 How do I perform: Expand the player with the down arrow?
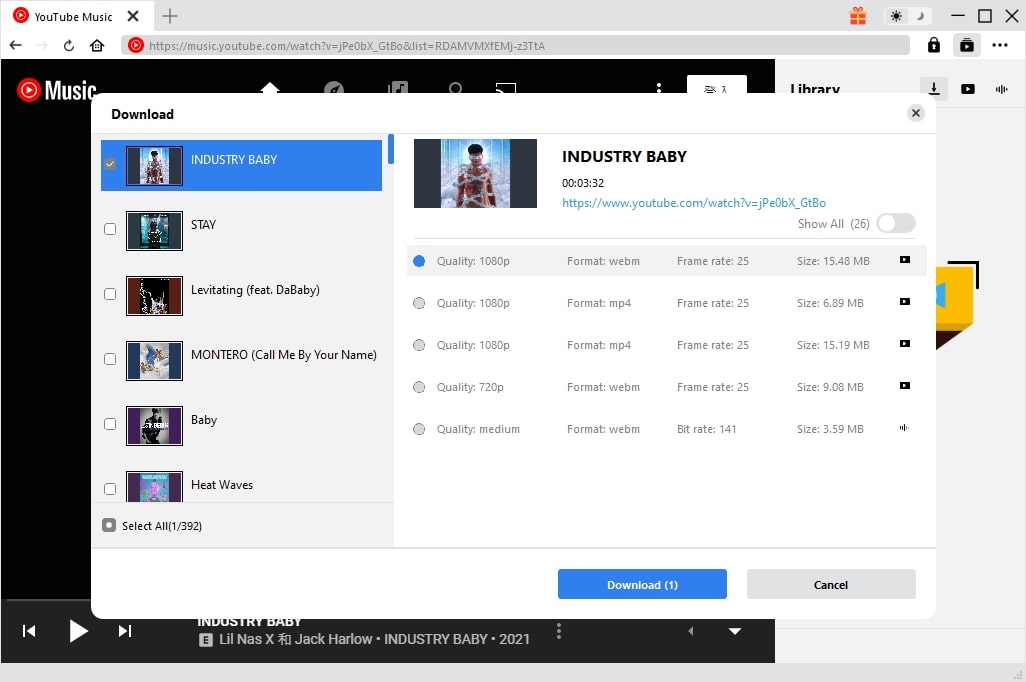(735, 631)
